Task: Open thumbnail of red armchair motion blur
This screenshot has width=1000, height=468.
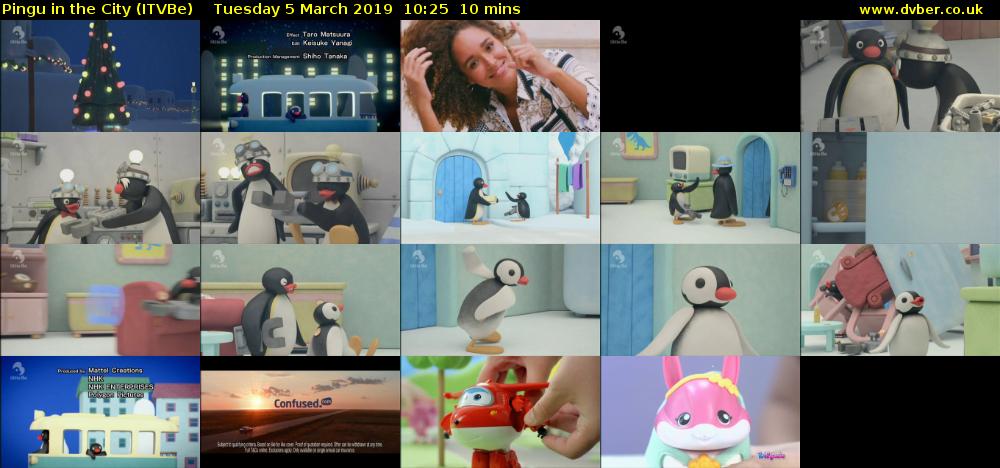Action: pyautogui.click(x=100, y=300)
